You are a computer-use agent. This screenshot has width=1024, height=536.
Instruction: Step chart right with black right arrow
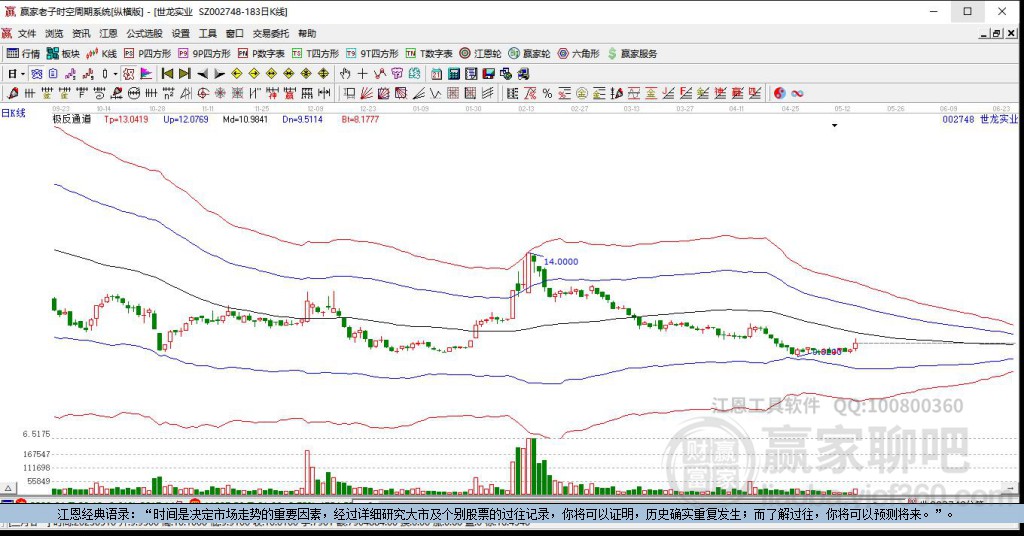coord(220,74)
